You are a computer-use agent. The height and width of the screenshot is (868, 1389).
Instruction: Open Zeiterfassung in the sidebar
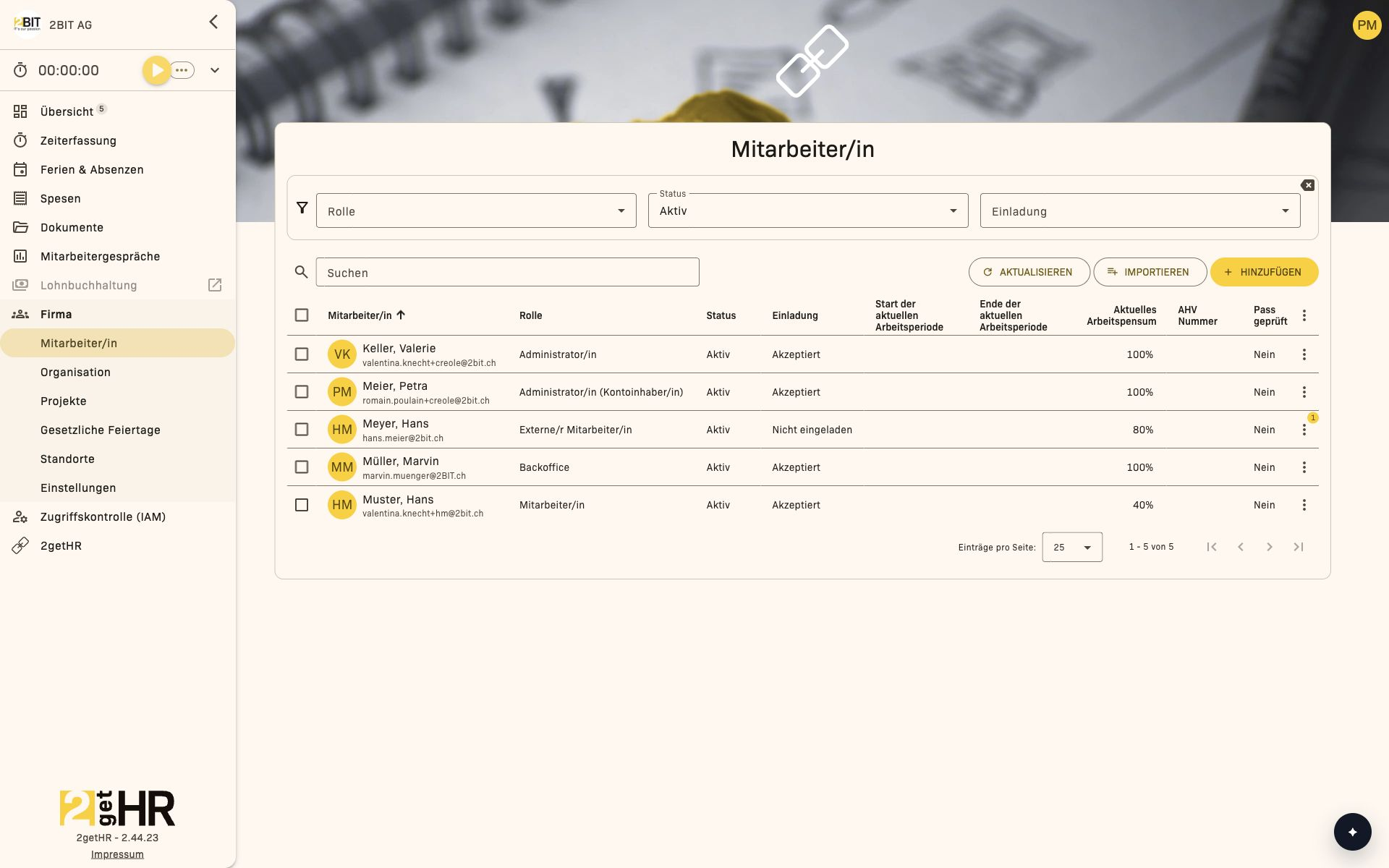pyautogui.click(x=78, y=140)
